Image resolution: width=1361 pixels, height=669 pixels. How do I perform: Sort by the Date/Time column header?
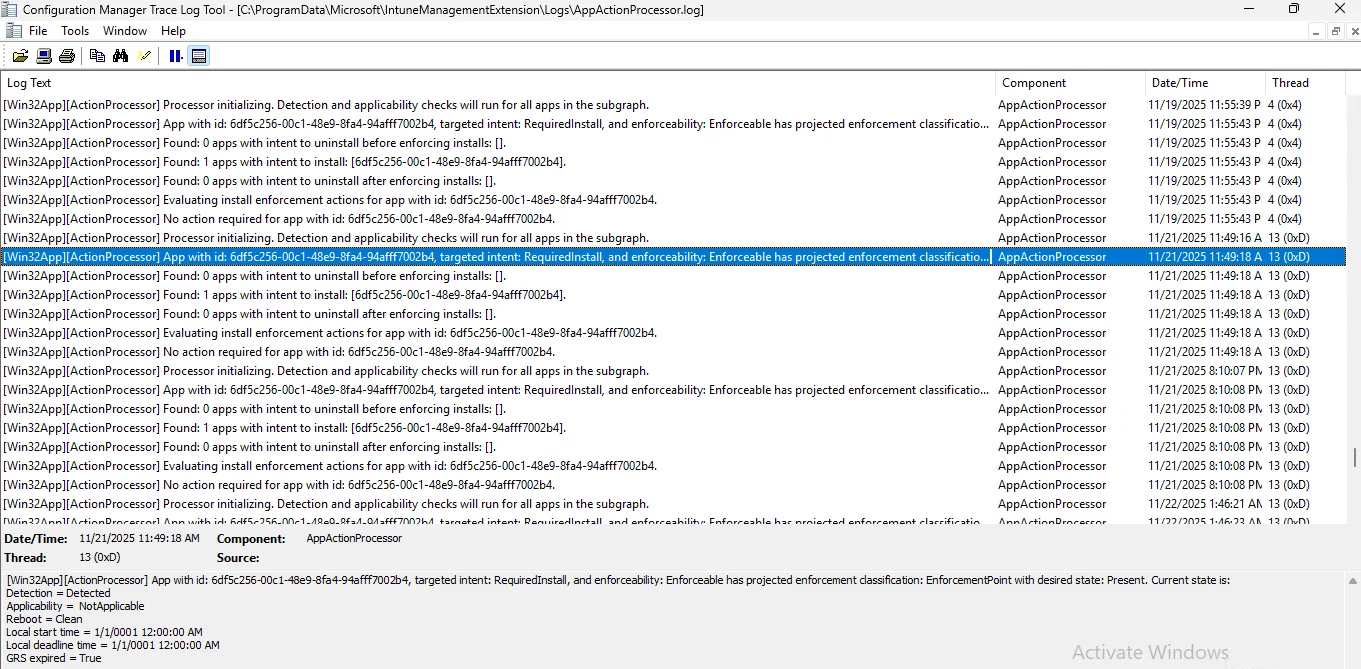[1205, 83]
